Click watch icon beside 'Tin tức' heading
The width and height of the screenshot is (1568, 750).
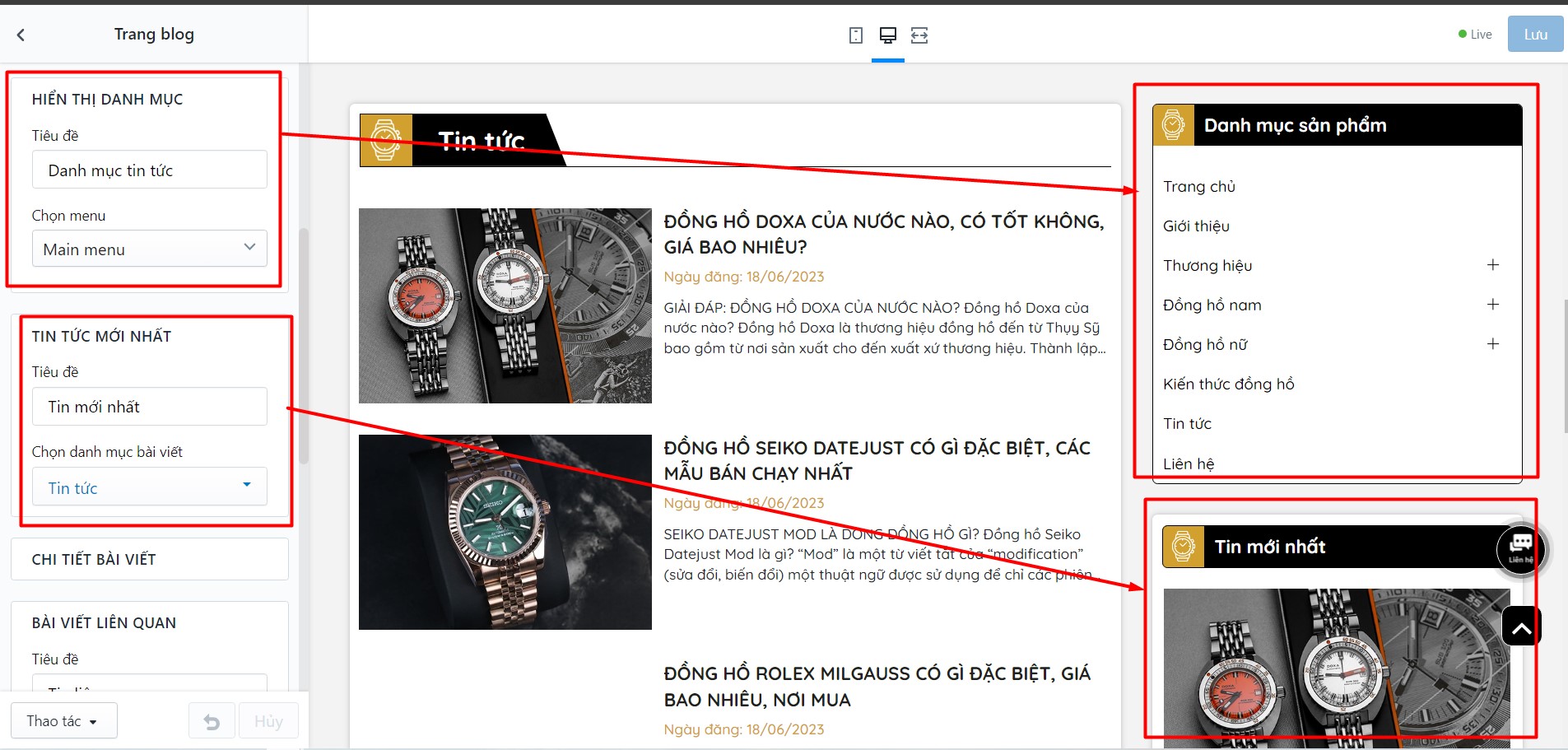(386, 140)
